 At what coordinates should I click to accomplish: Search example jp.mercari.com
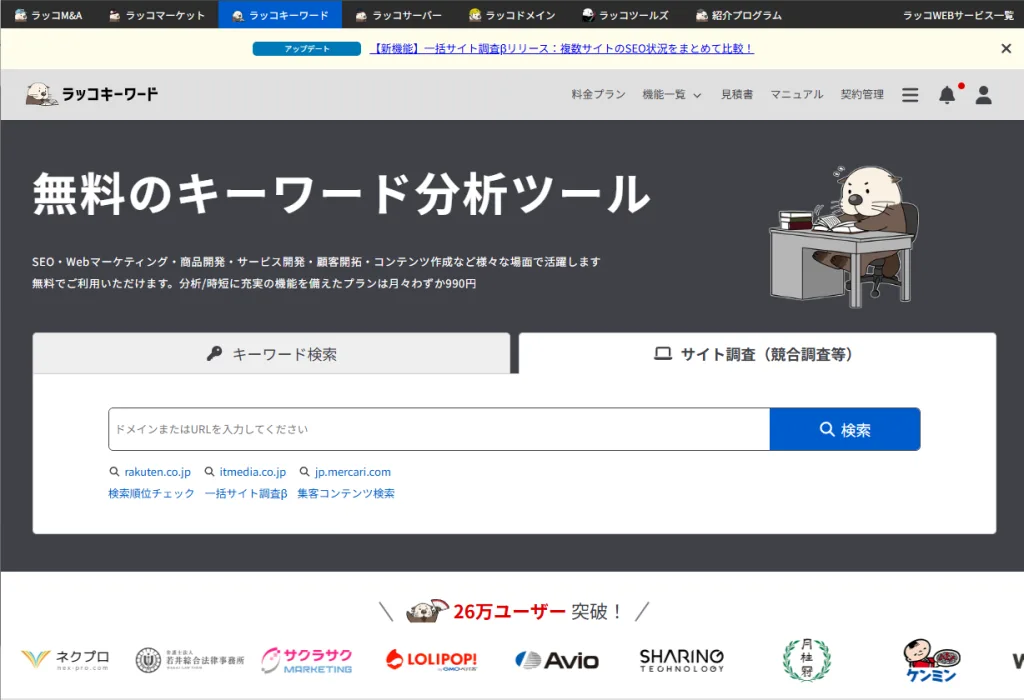point(345,471)
